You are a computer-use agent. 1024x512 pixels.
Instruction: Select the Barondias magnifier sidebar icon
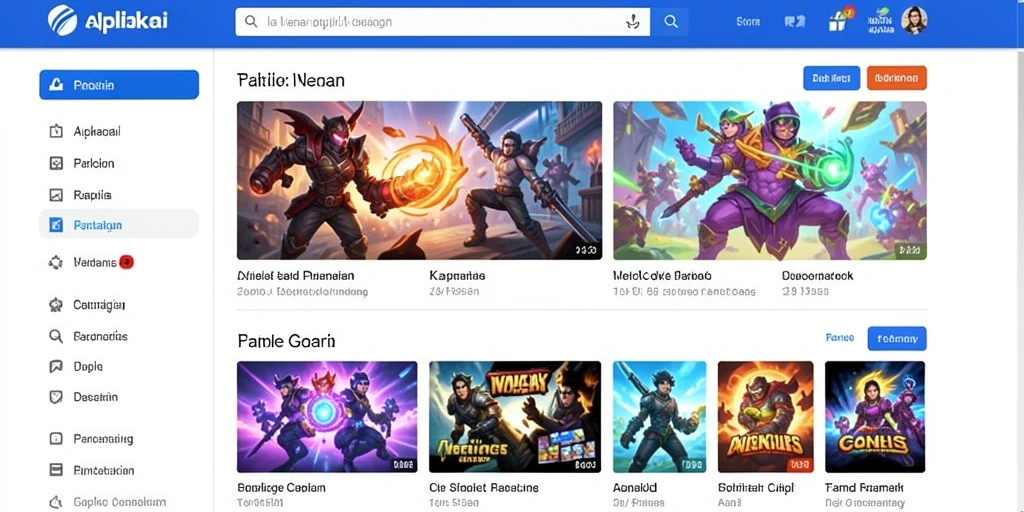click(56, 336)
